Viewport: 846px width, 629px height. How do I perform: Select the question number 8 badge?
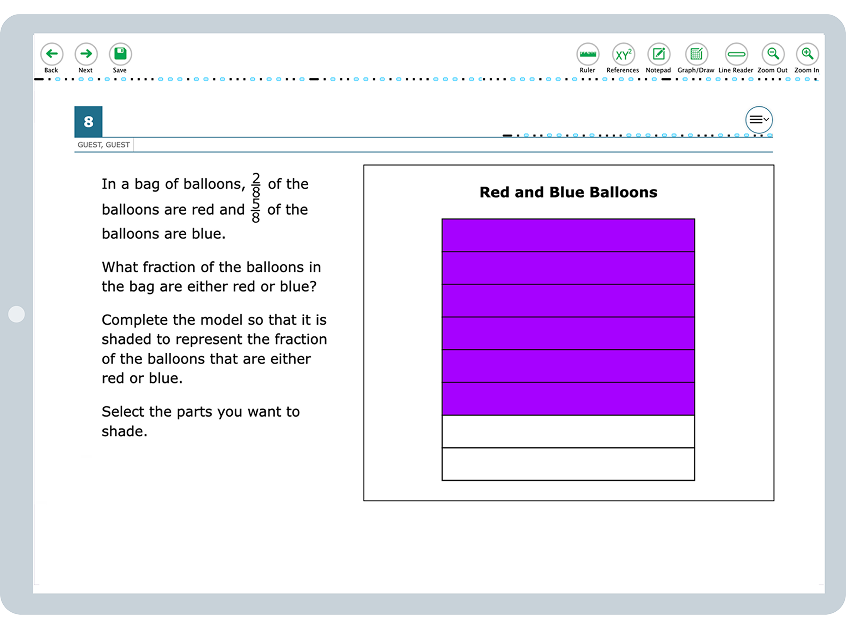pos(88,122)
